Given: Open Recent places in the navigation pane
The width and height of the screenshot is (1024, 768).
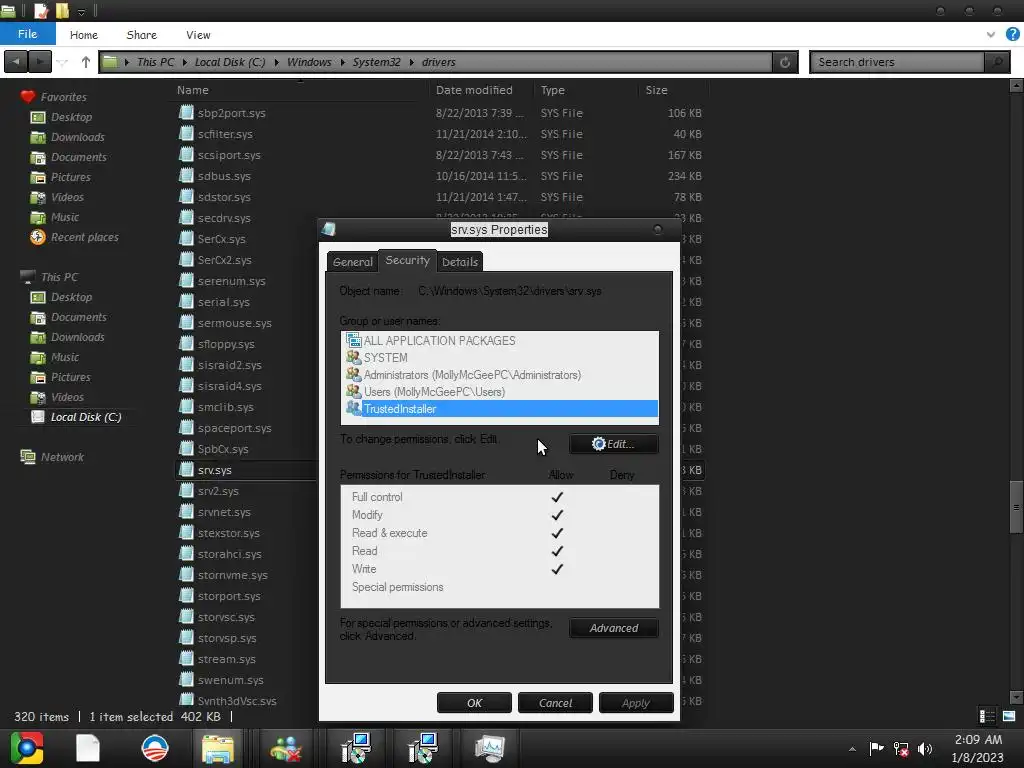Looking at the screenshot, I should pyautogui.click(x=85, y=237).
